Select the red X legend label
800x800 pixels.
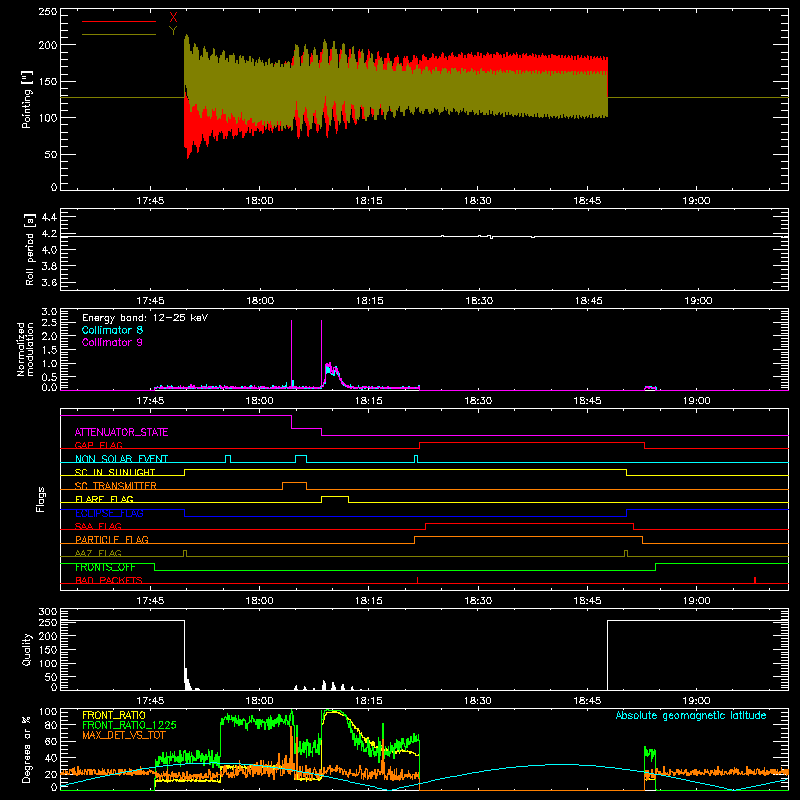173,18
